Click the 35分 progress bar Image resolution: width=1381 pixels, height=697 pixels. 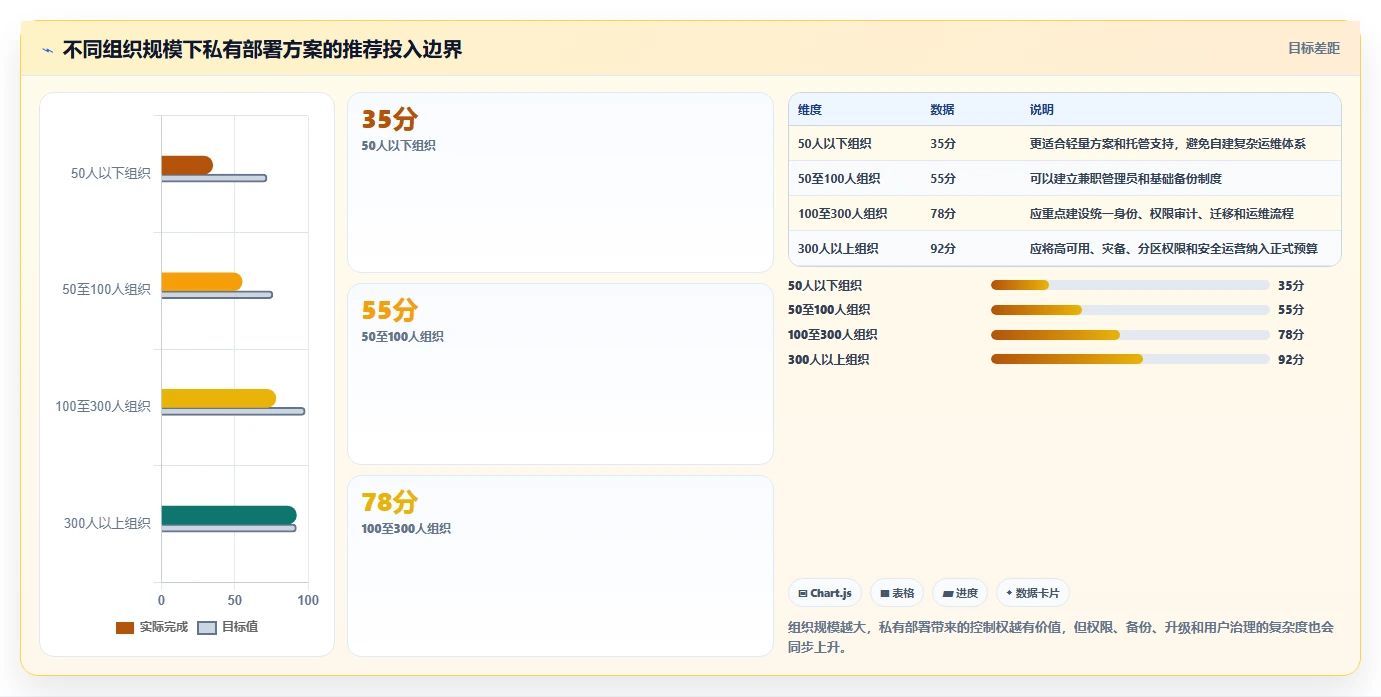pyautogui.click(x=1130, y=285)
